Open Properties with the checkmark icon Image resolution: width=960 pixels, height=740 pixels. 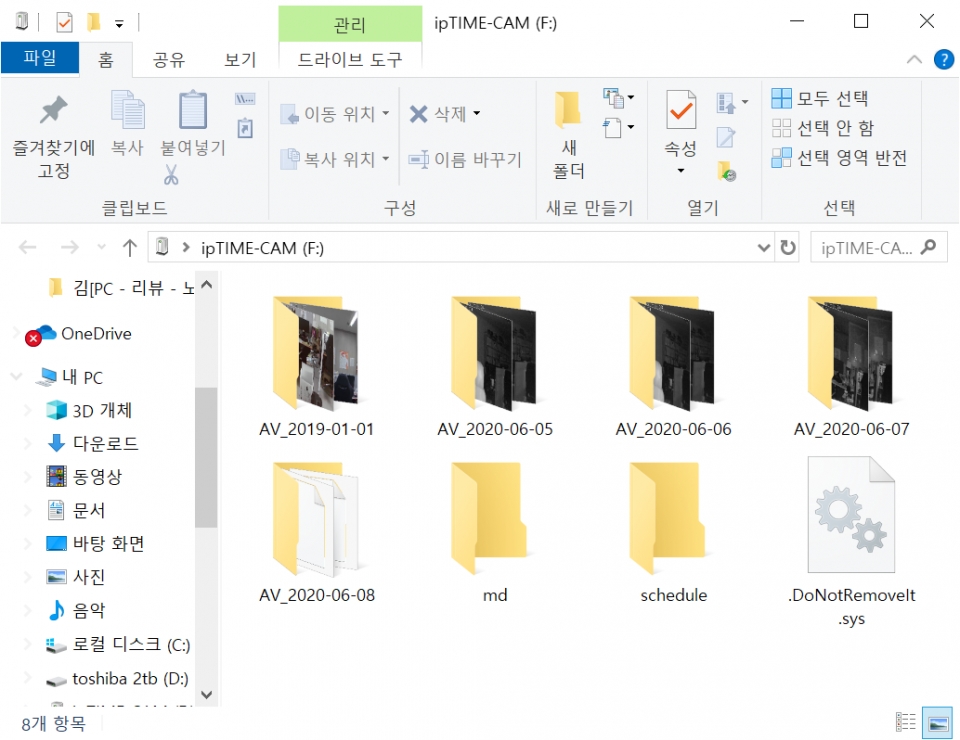681,112
